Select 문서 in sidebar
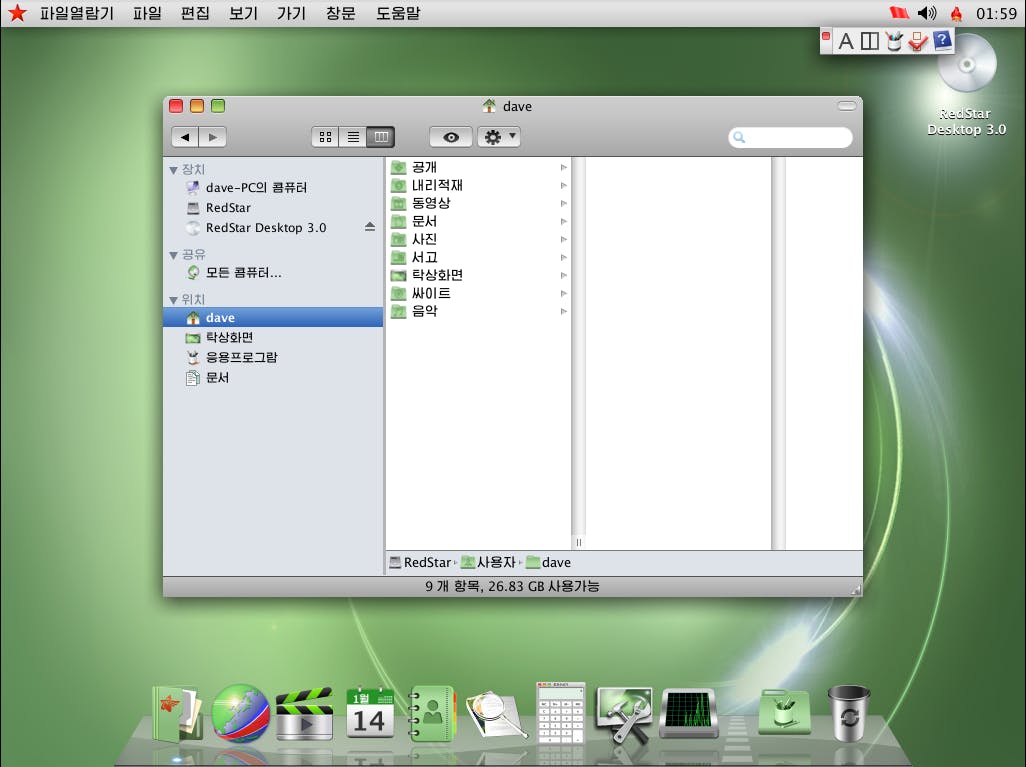 coord(273,378)
